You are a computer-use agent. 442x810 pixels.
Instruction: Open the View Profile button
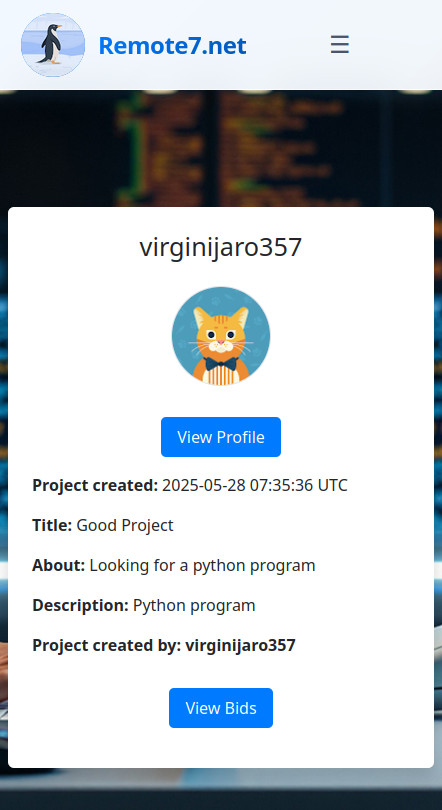[x=221, y=437]
